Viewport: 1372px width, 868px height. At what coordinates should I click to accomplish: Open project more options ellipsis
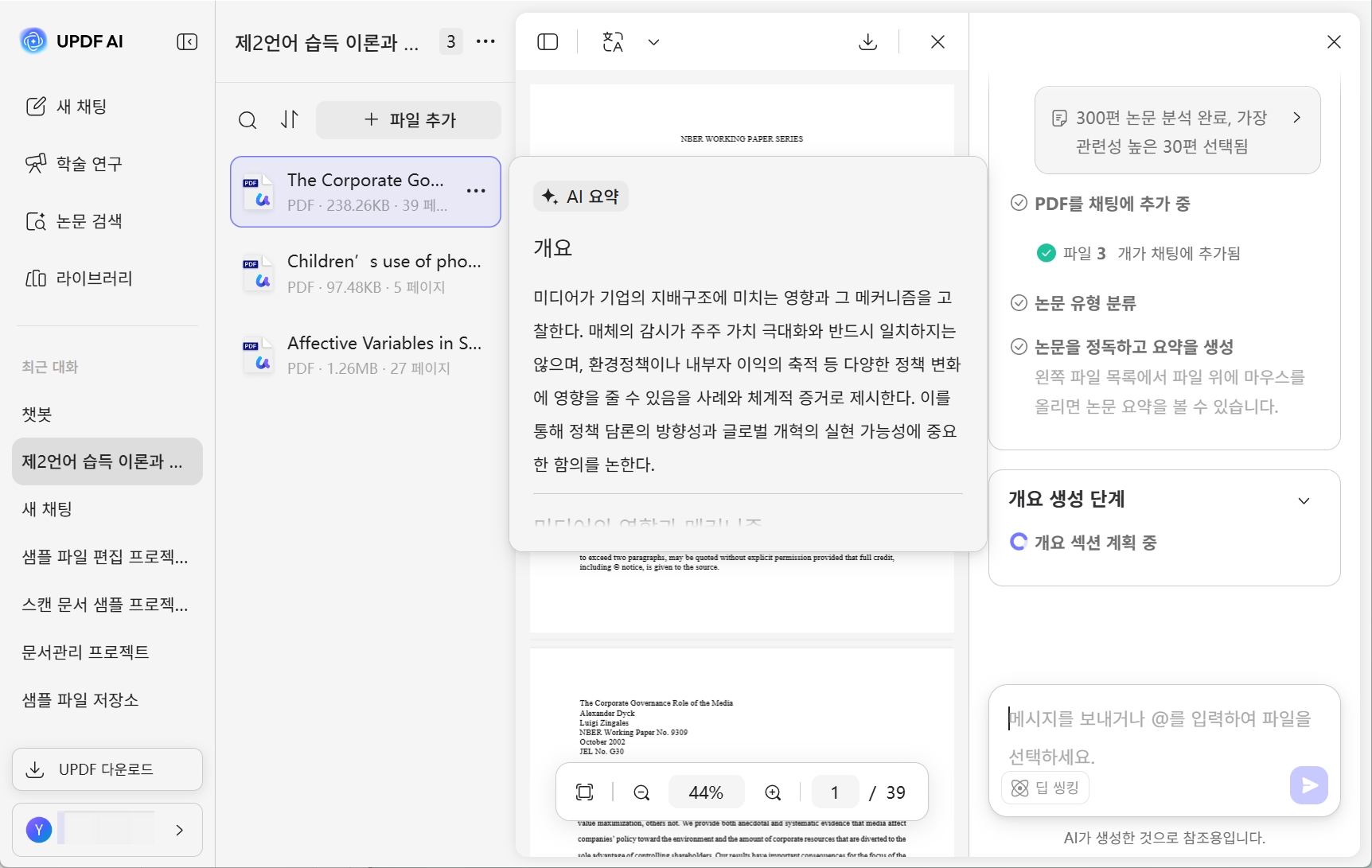coord(485,41)
